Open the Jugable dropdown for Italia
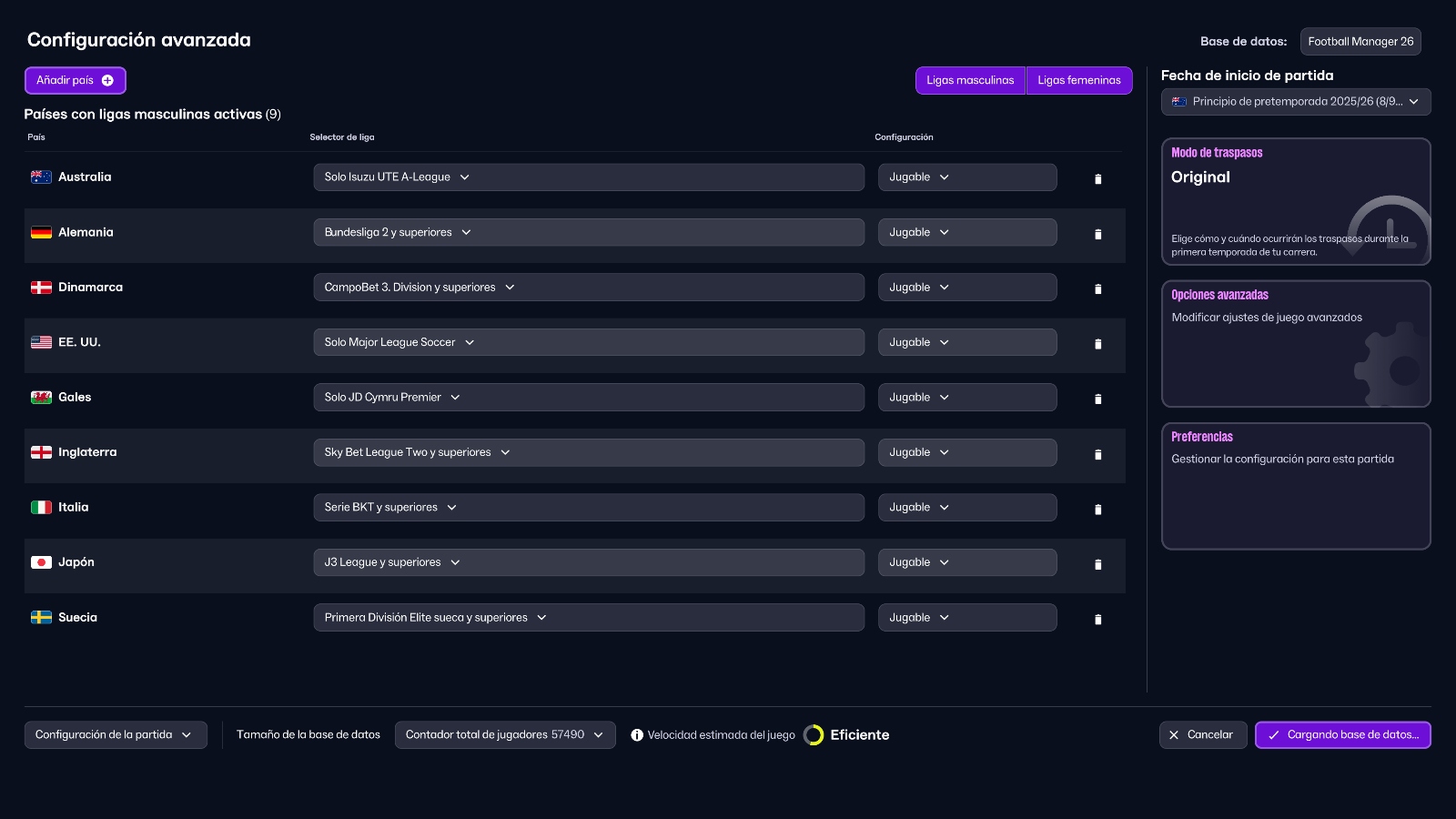The width and height of the screenshot is (1456, 819). pyautogui.click(x=966, y=507)
